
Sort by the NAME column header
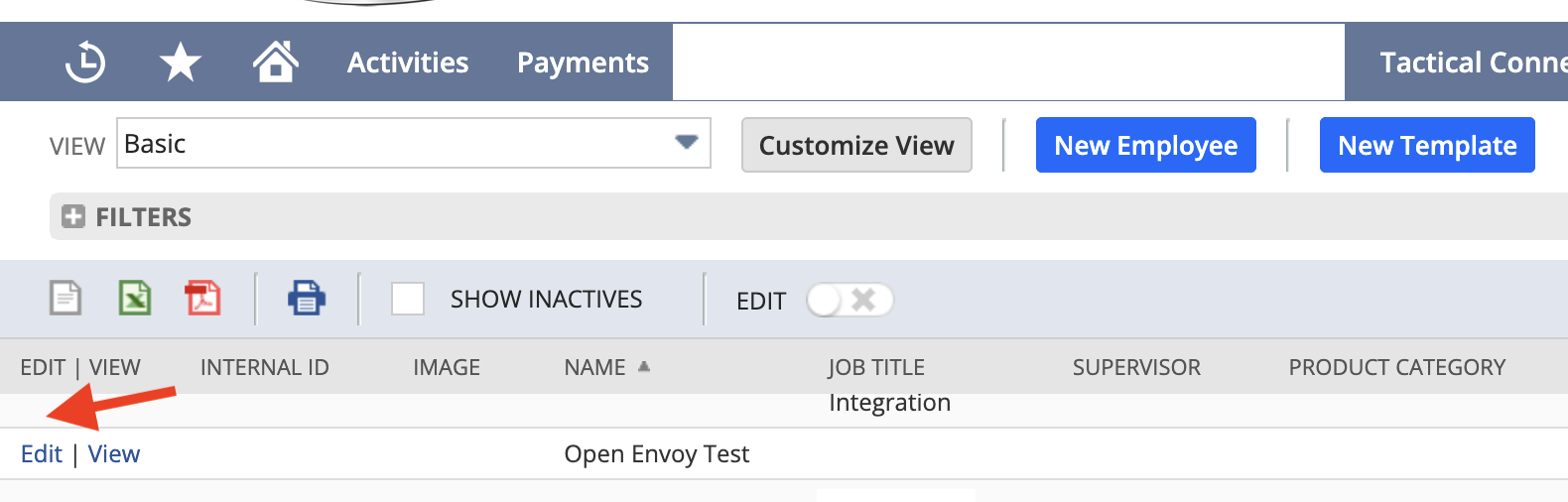(x=594, y=367)
